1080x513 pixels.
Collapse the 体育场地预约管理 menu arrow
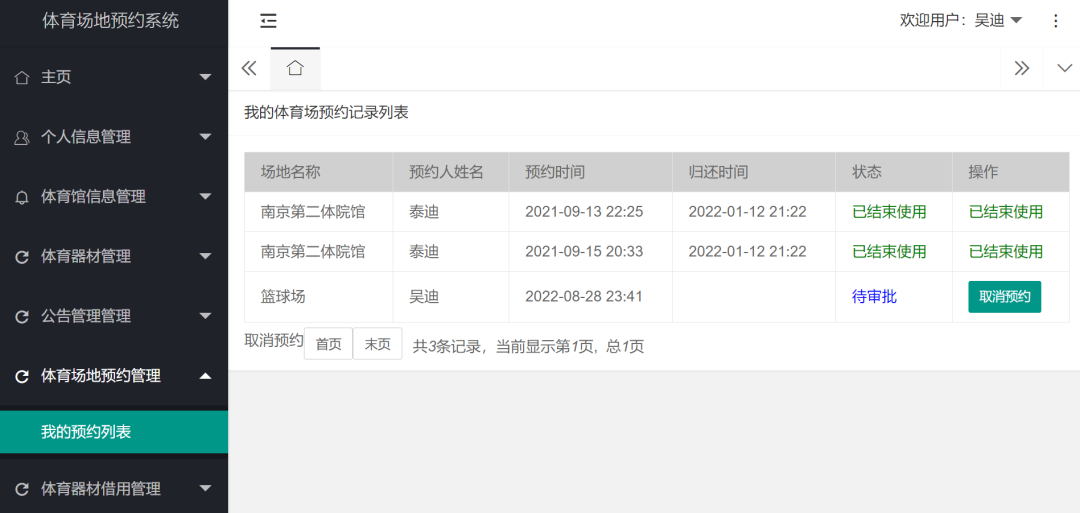(205, 375)
